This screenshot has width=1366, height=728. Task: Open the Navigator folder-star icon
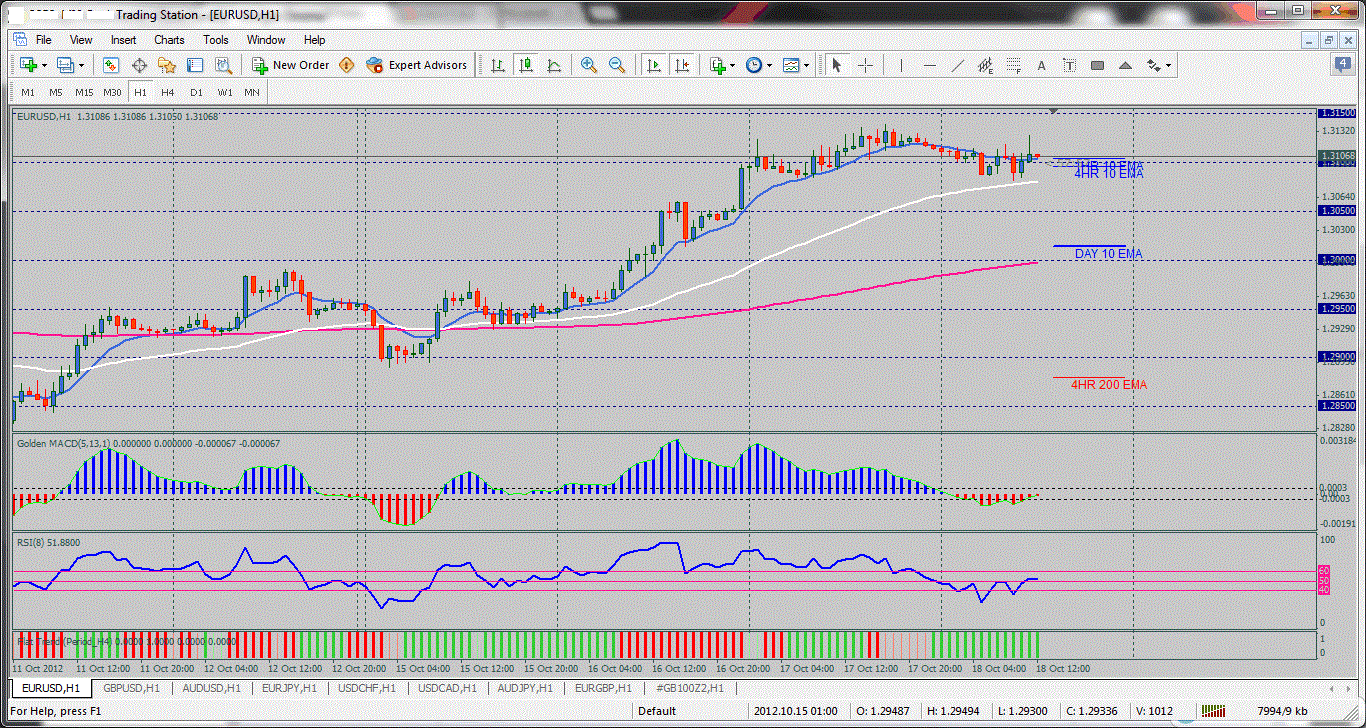pyautogui.click(x=167, y=65)
